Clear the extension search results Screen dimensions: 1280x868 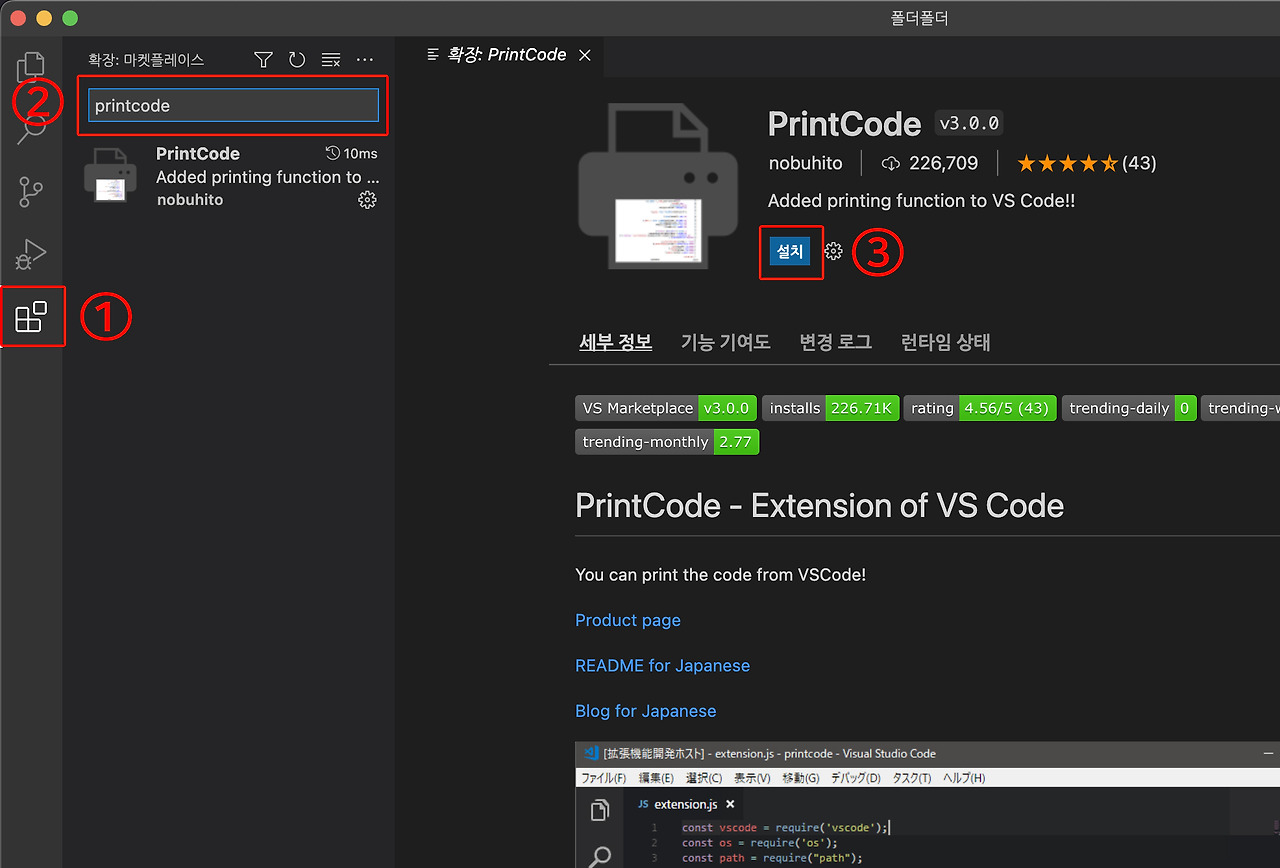(x=330, y=59)
